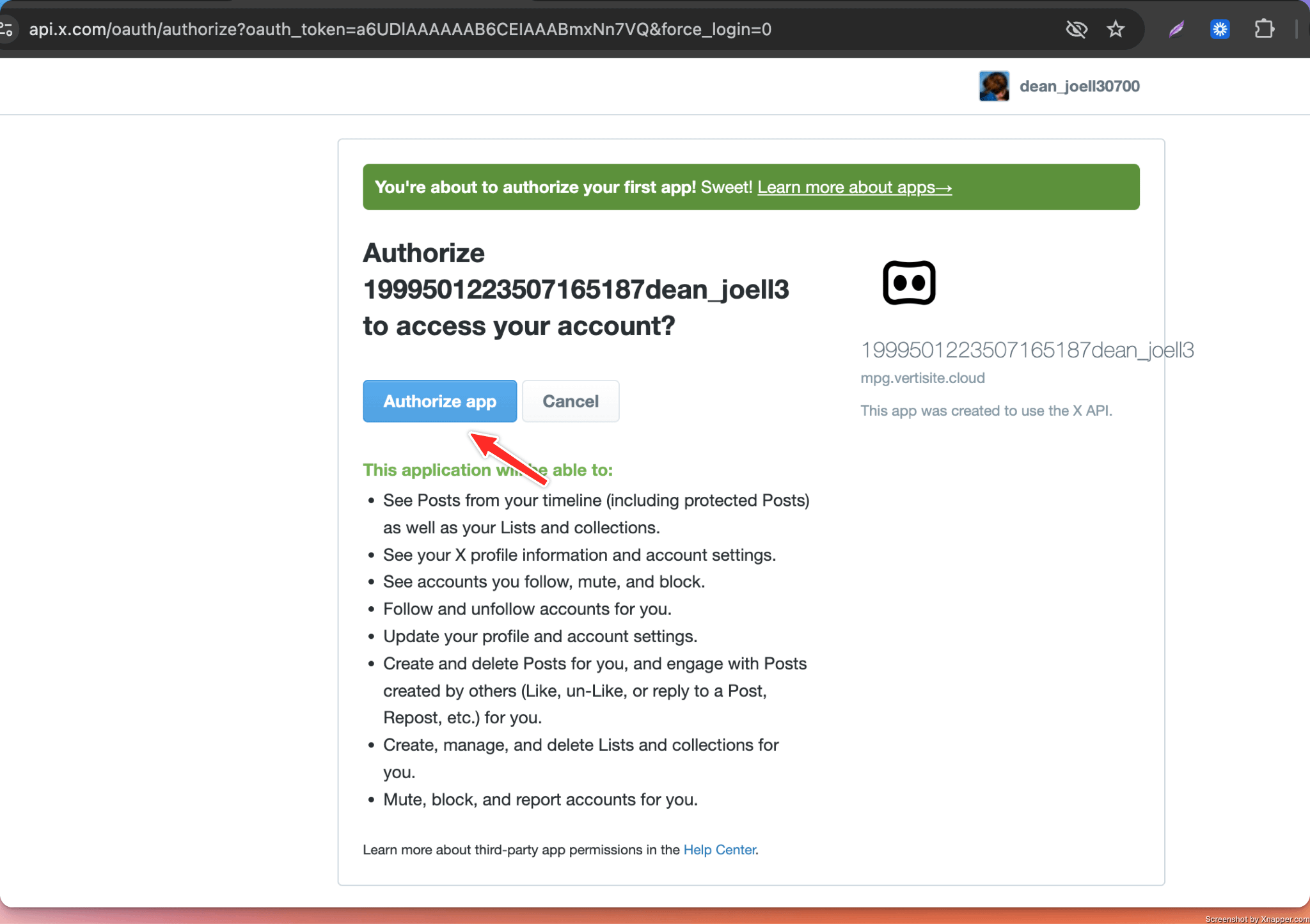
Task: Click the dean_joell30700 profile avatar
Action: (994, 86)
